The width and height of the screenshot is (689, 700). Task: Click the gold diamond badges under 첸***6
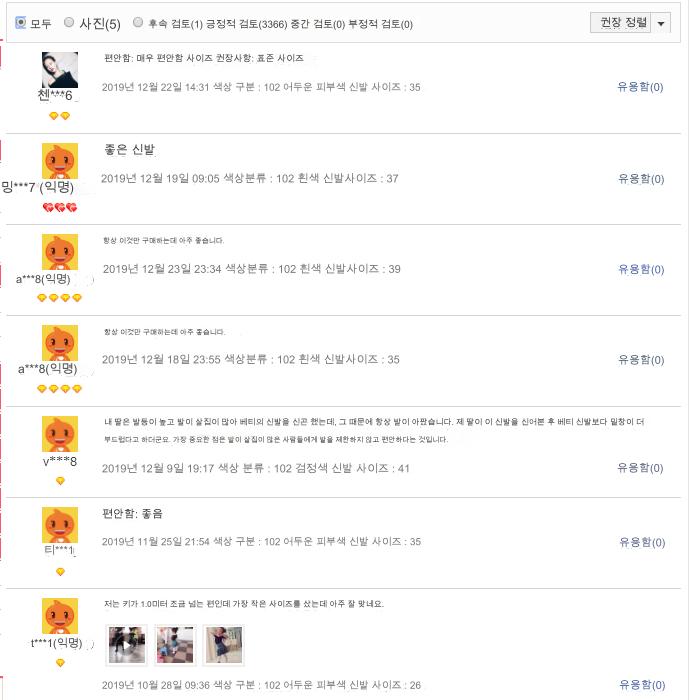coord(59,116)
